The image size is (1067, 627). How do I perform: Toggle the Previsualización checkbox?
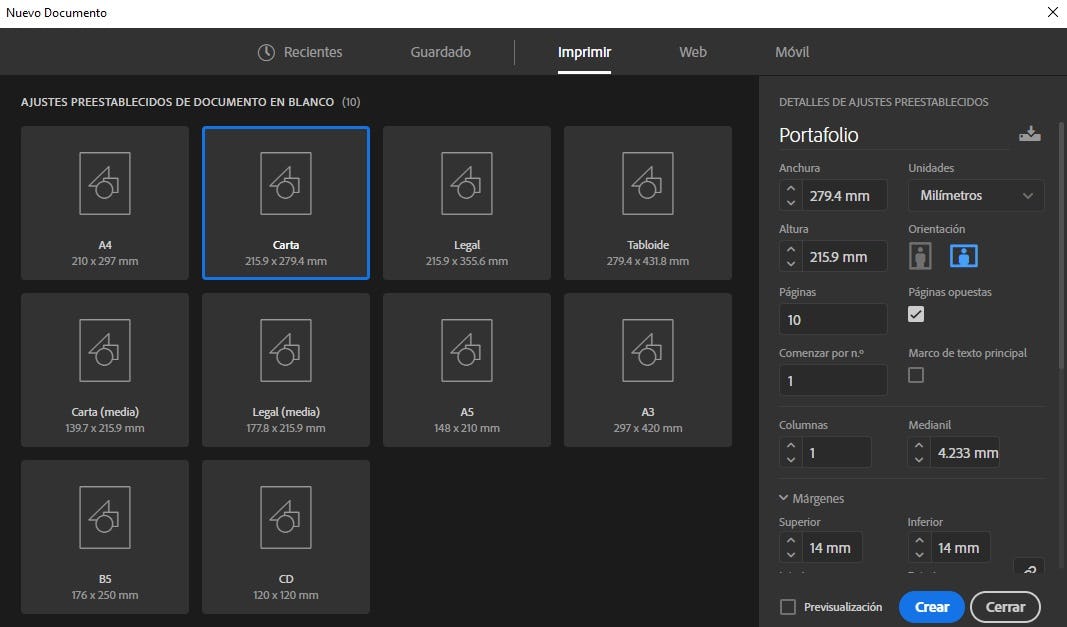pos(788,607)
